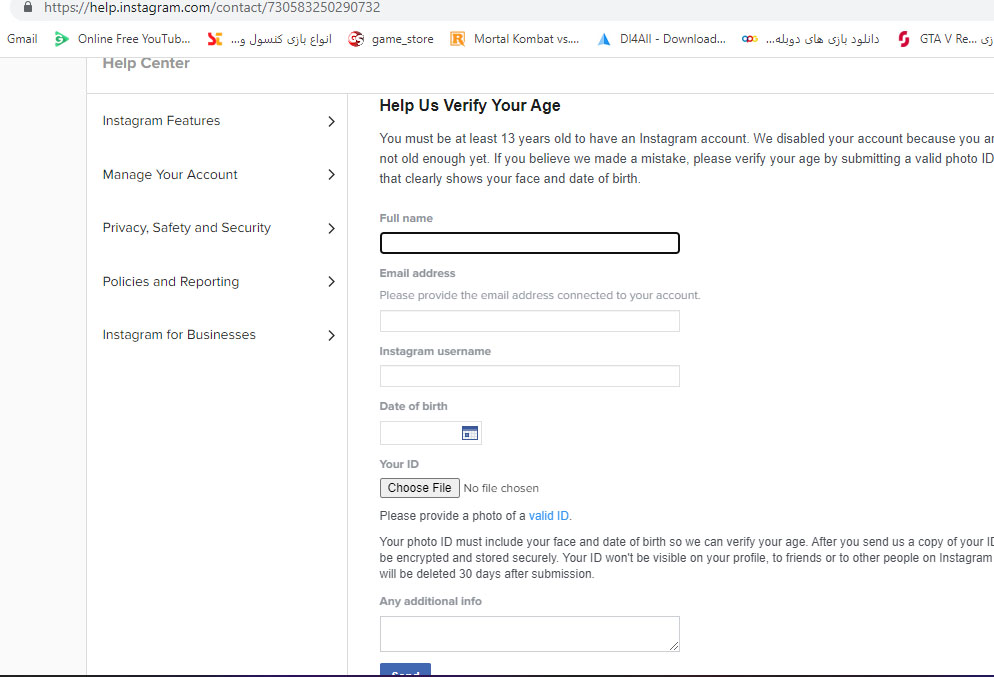Click the Date of birth label
The image size is (994, 677).
pyautogui.click(x=413, y=406)
